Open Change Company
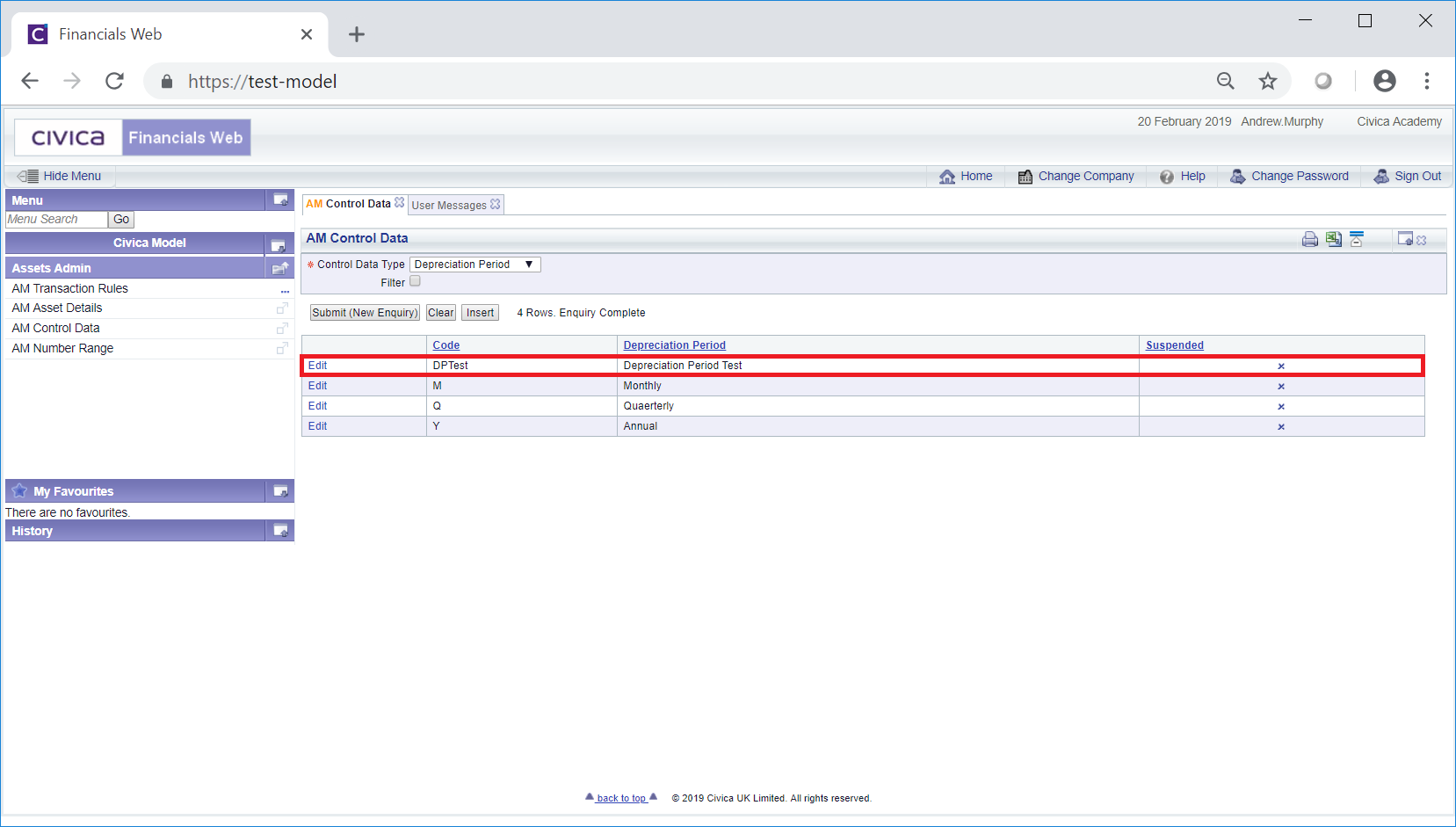This screenshot has width=1456, height=827. 1076,176
